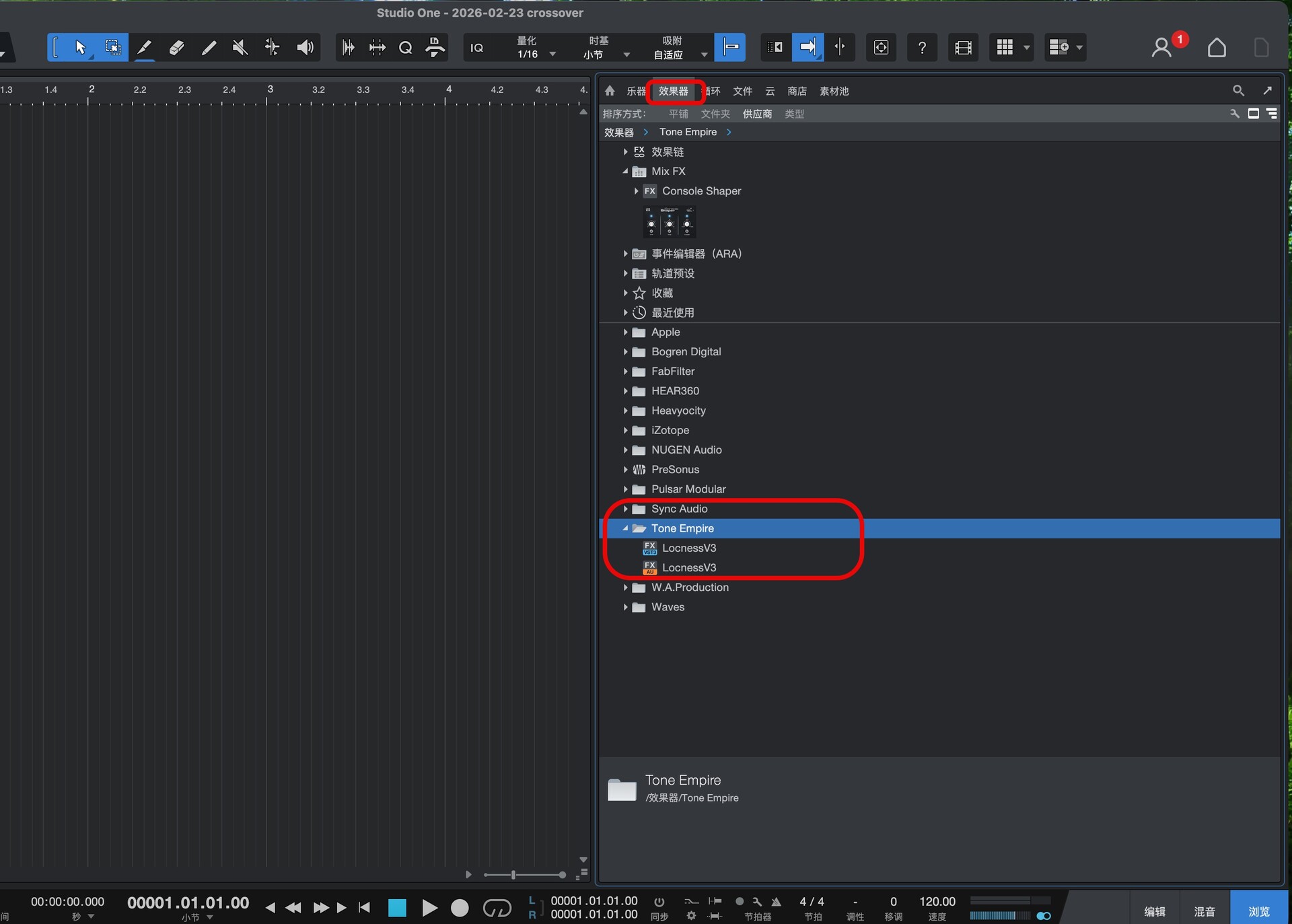Select the Listen speaker tool
This screenshot has width=1292, height=924.
pos(305,47)
